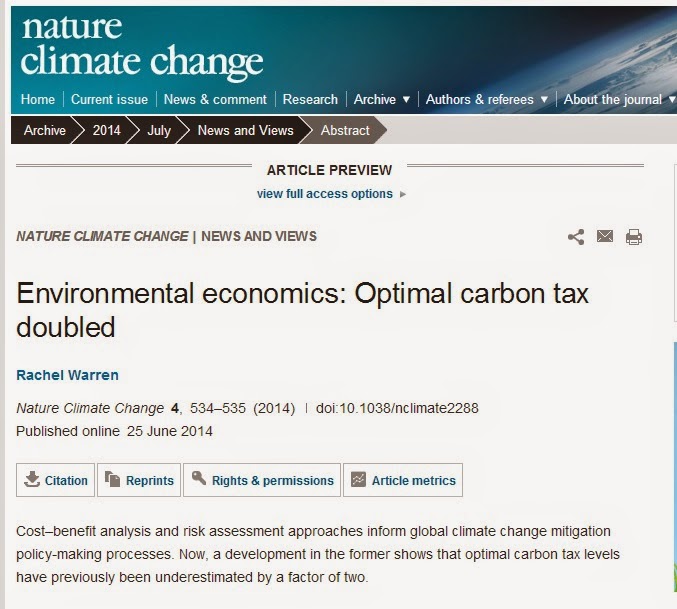The width and height of the screenshot is (677, 609).
Task: Click the share icon
Action: [x=576, y=237]
